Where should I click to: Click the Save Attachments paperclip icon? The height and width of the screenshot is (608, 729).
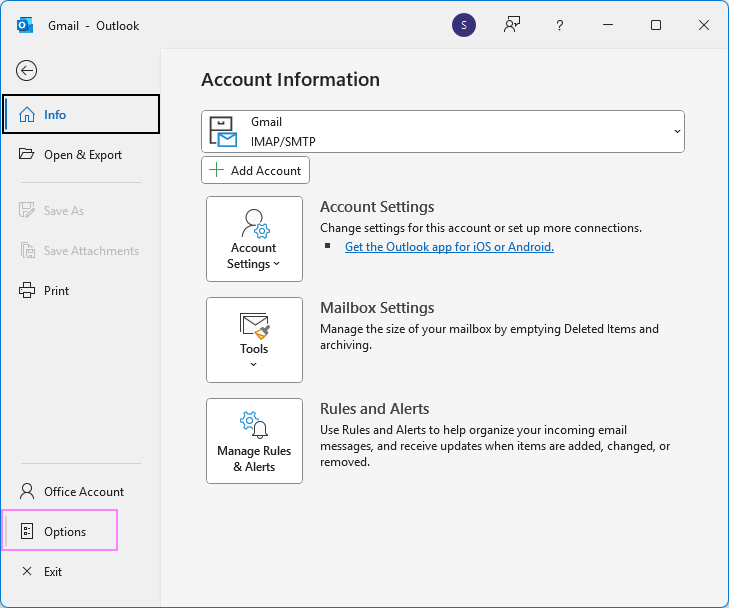pyautogui.click(x=28, y=251)
